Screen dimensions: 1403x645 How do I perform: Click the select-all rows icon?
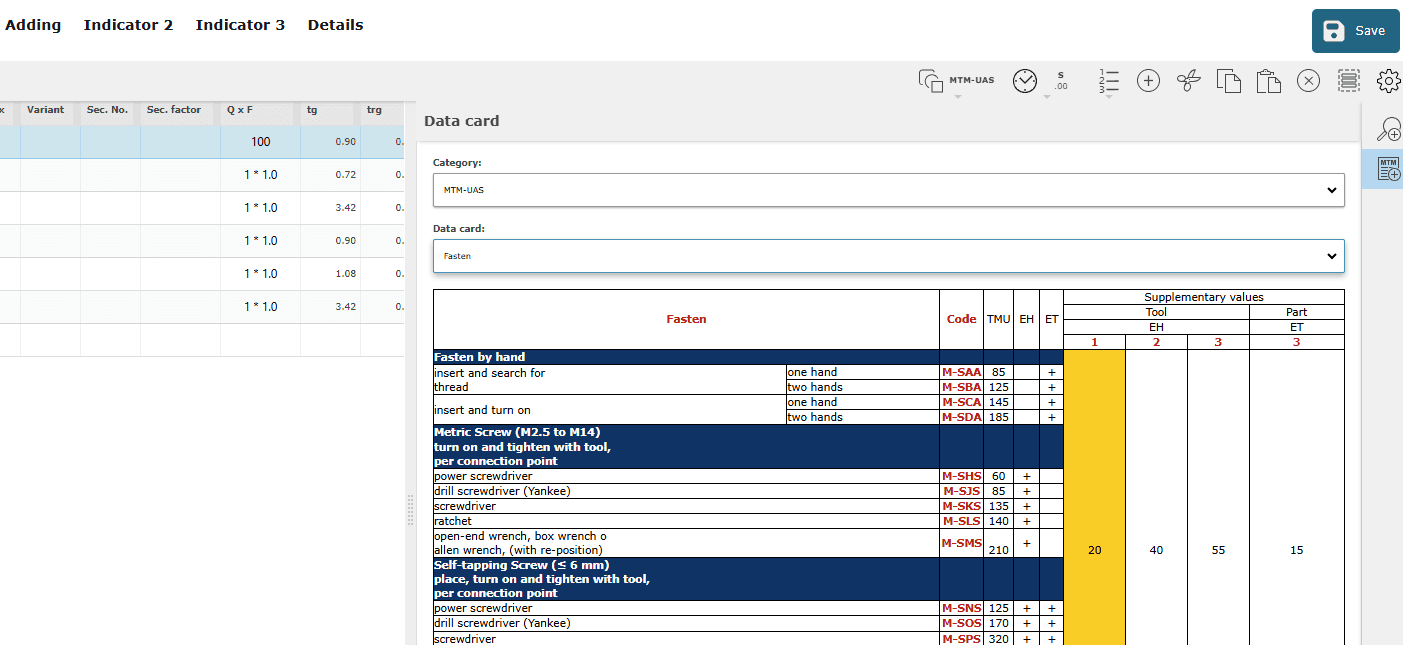click(1348, 82)
